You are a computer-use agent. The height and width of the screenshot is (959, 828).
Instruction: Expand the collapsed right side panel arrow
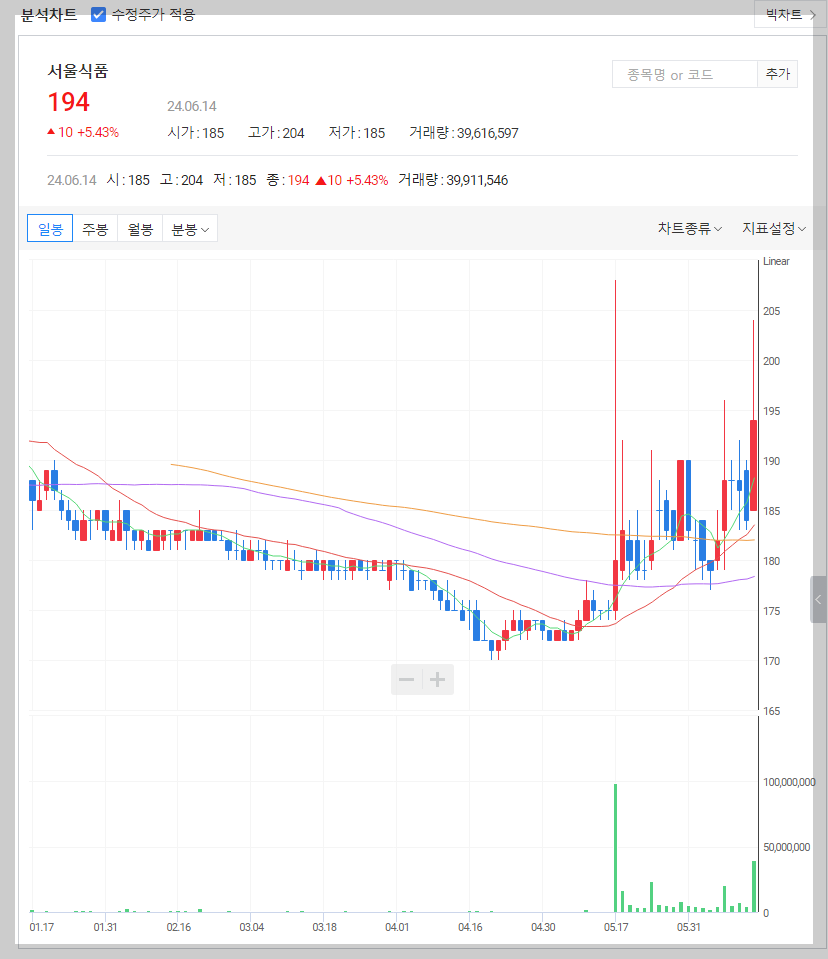pos(818,599)
